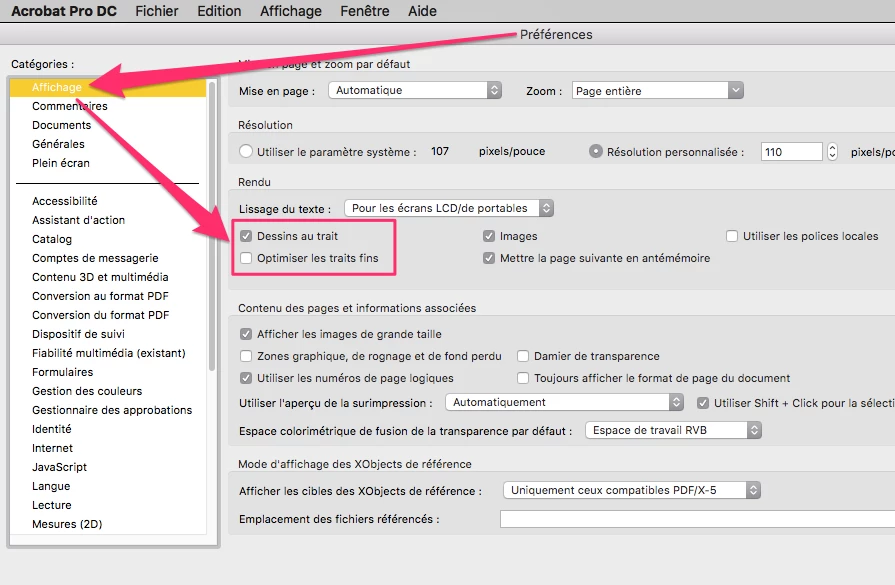The height and width of the screenshot is (585, 895).
Task: Select Fiabilité multimédia (existant) category
Action: (108, 353)
